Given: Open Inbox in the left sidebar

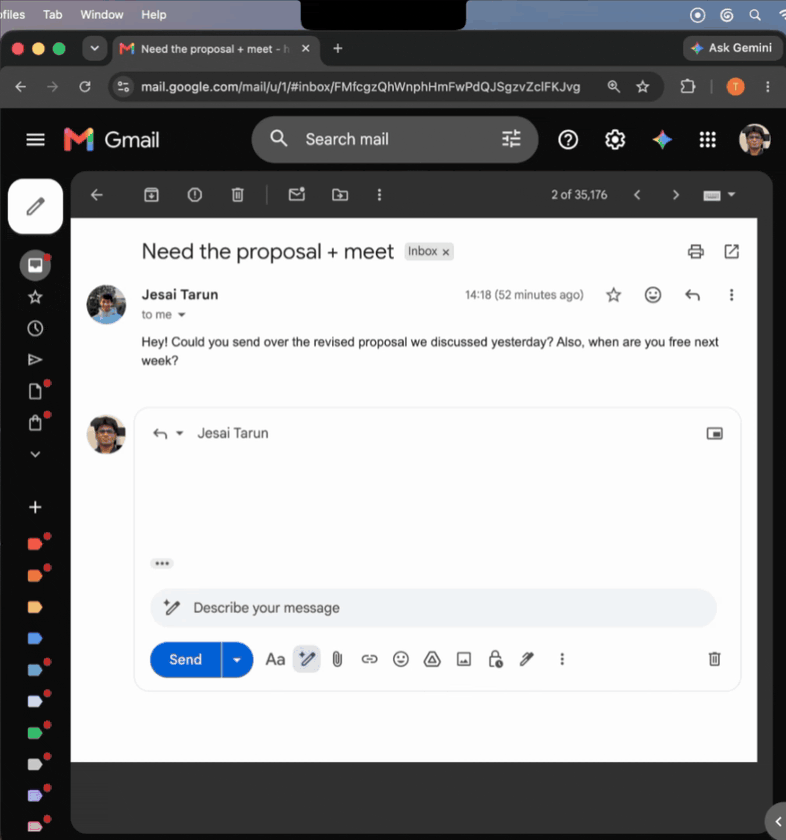Looking at the screenshot, I should click(35, 265).
